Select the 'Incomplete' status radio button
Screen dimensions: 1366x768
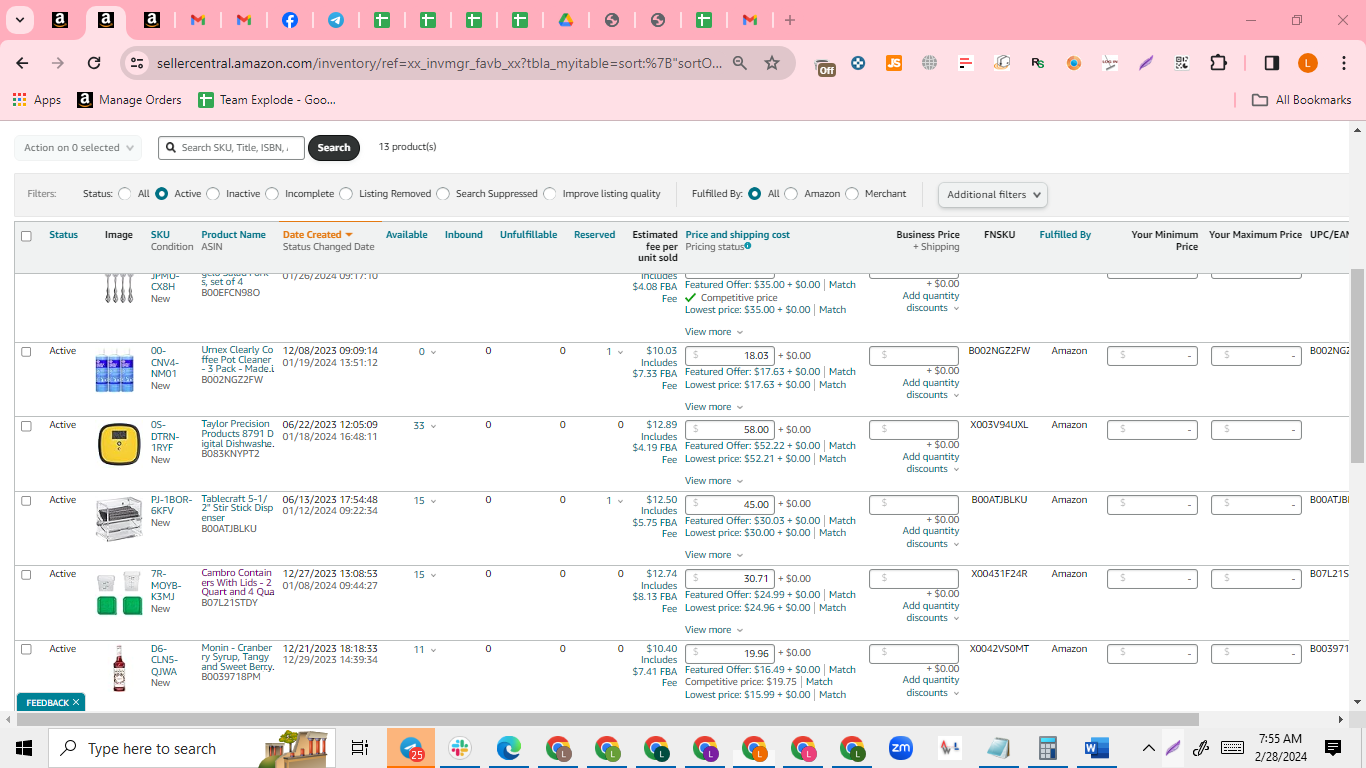272,194
